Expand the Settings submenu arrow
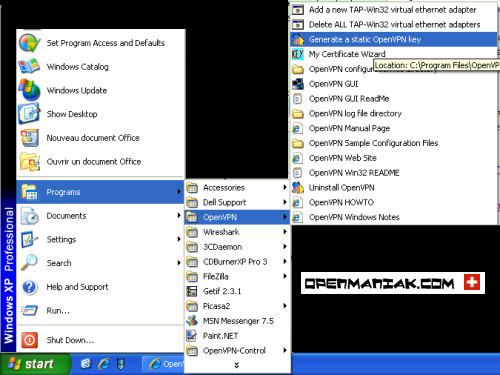The image size is (500, 375). (x=179, y=239)
